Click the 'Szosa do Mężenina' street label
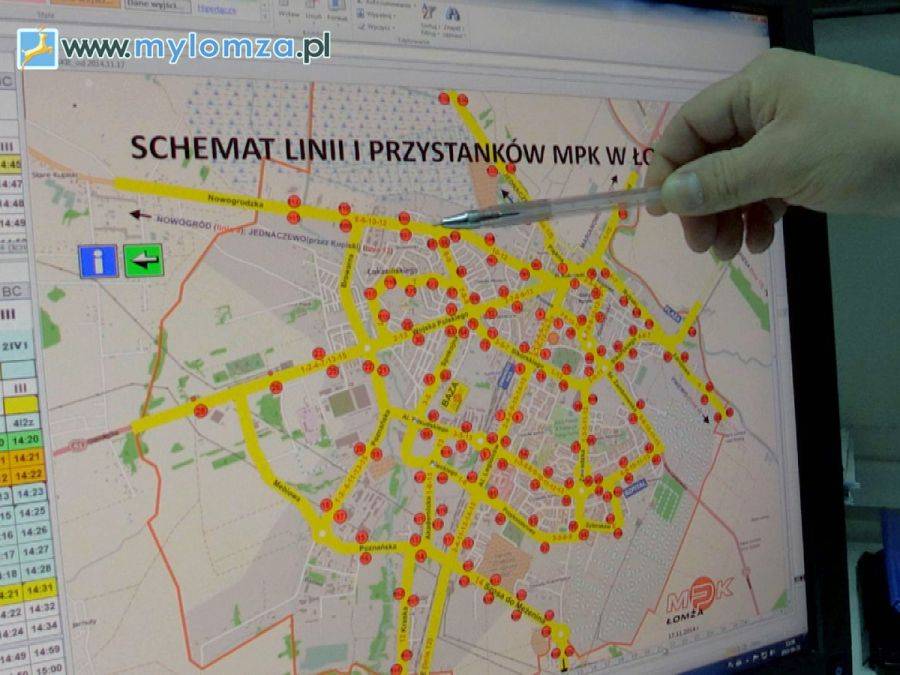Image resolution: width=900 pixels, height=675 pixels. tap(515, 602)
